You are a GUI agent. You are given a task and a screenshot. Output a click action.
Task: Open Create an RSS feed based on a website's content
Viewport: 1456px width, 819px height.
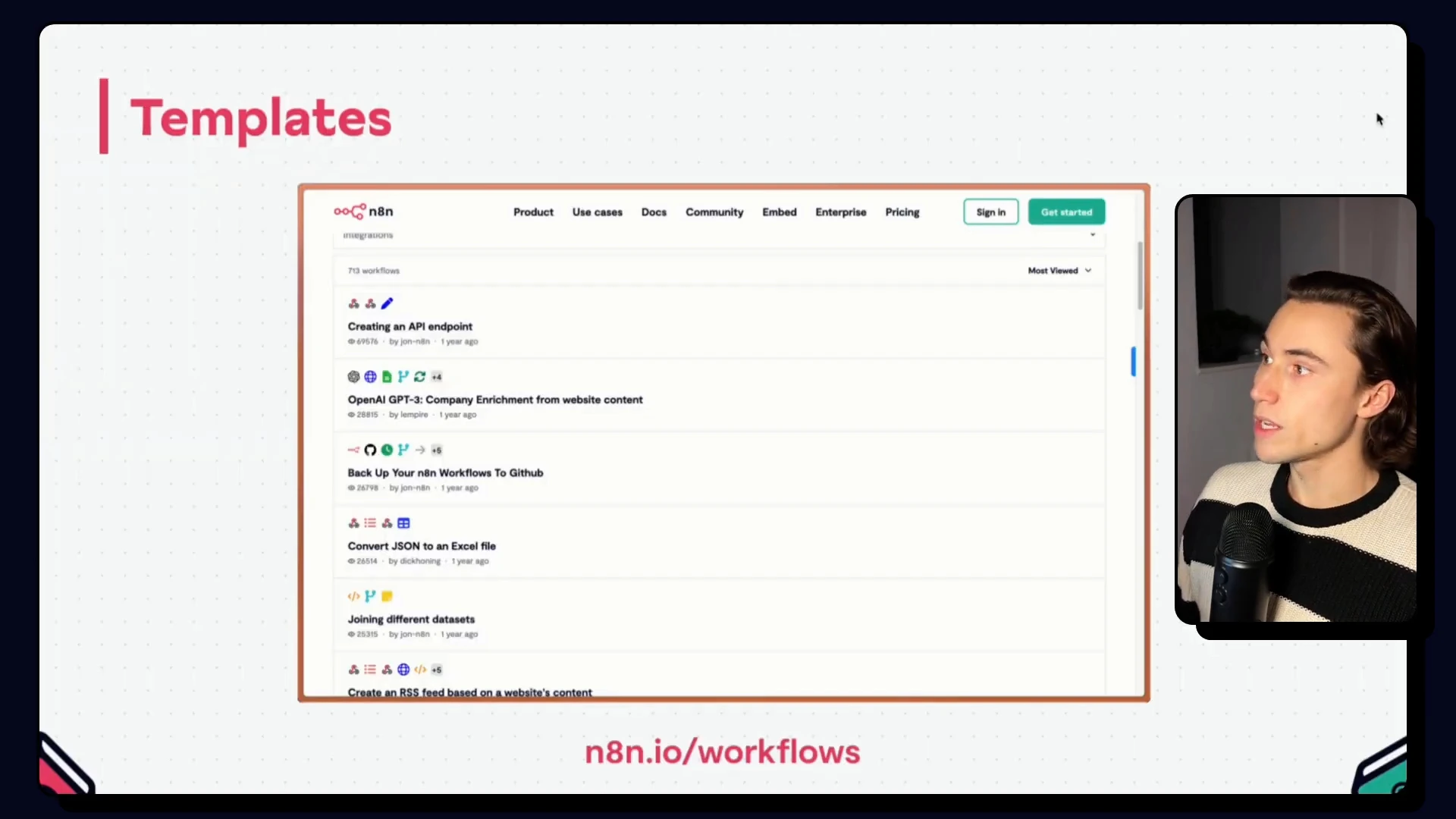tap(469, 692)
